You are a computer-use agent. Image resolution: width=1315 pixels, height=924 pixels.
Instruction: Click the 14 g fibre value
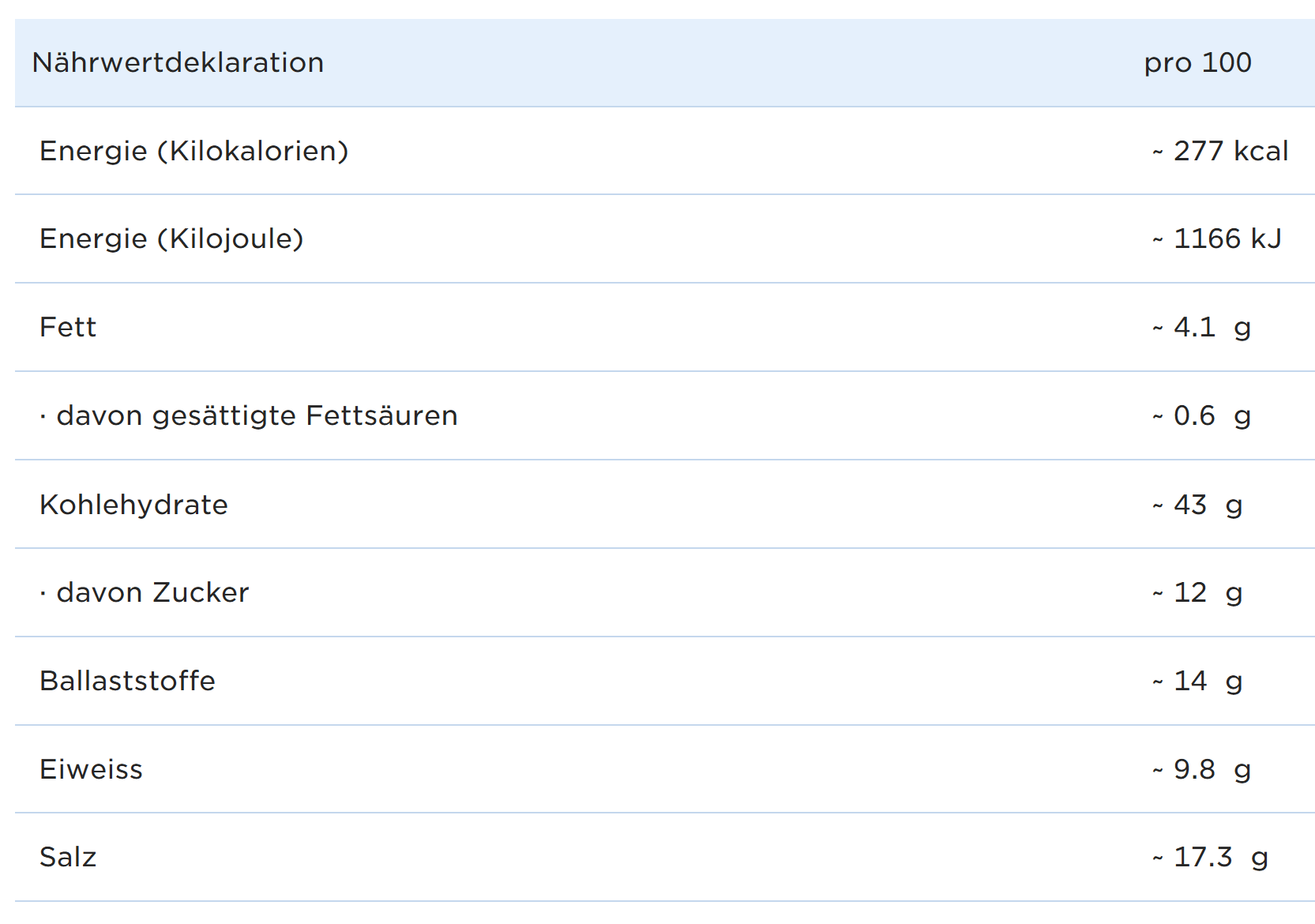coord(1197,681)
